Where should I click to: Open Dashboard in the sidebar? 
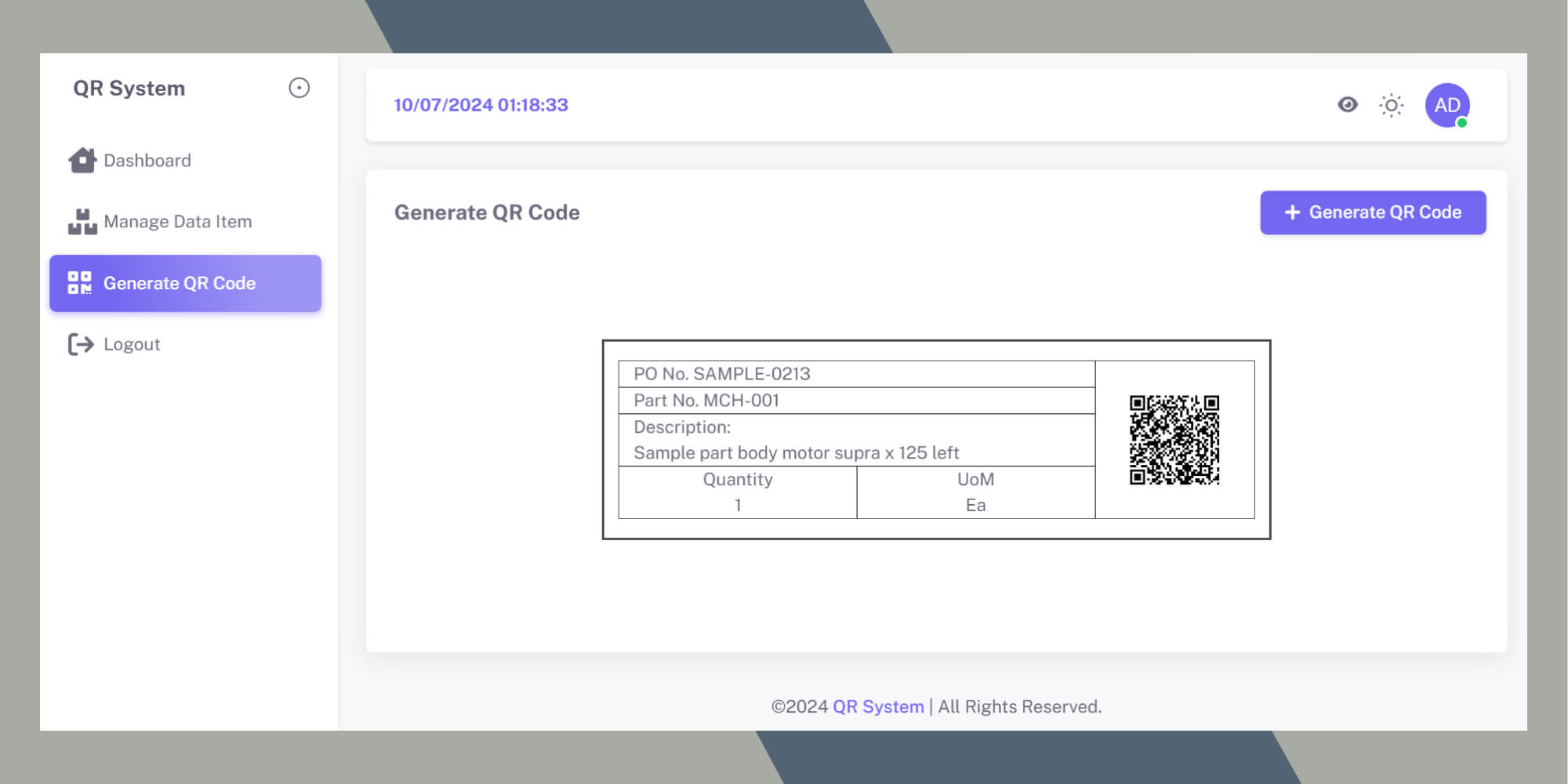click(x=185, y=160)
